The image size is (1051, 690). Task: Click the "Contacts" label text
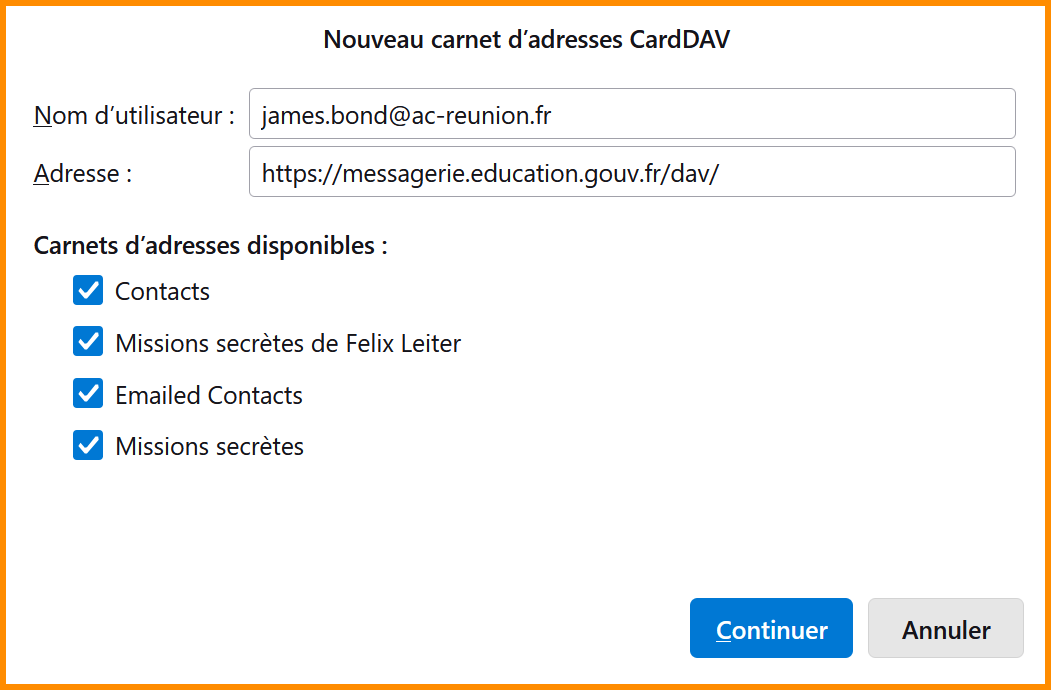coord(162,292)
